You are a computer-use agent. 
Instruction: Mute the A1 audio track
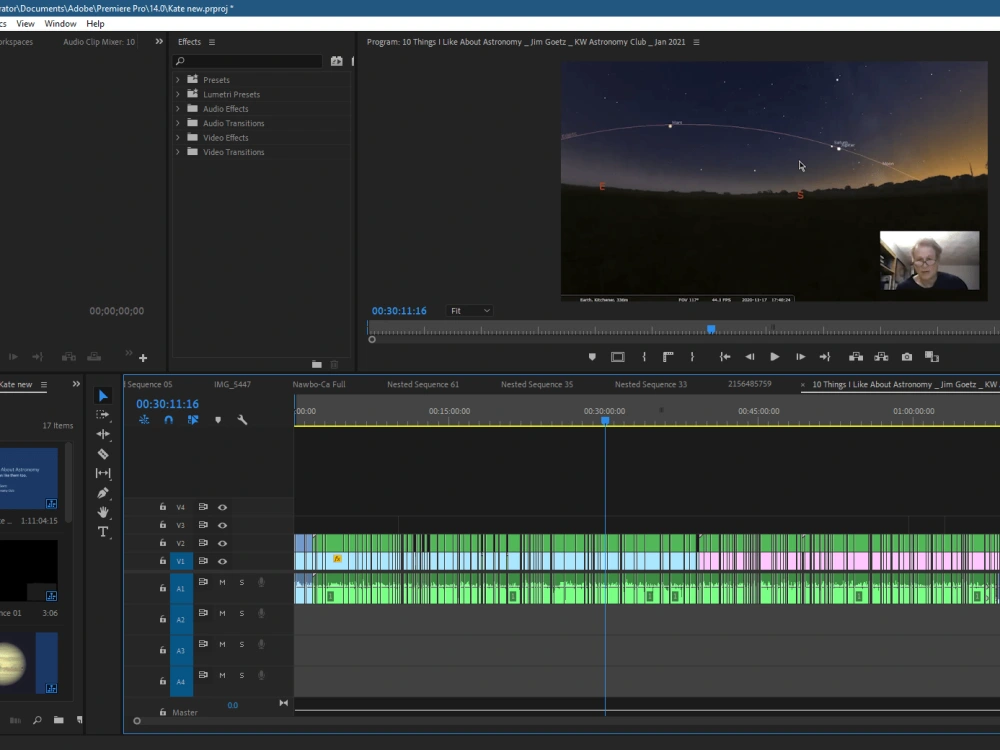pos(223,582)
